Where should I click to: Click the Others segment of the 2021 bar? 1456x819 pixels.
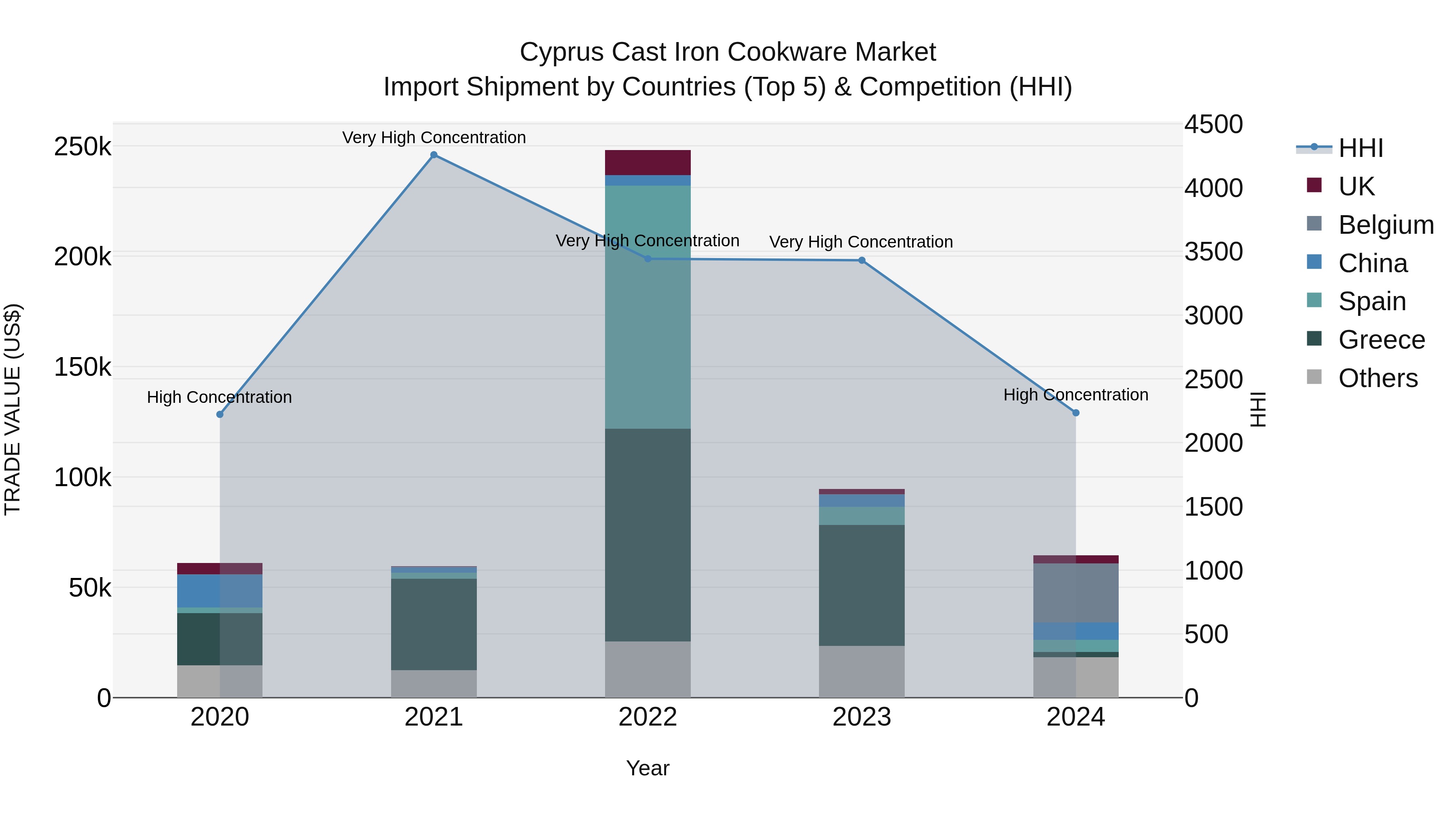click(434, 684)
